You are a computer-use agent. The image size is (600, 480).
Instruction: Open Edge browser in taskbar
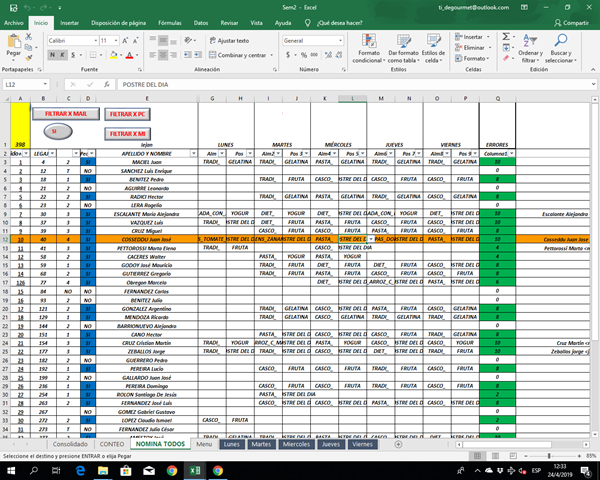coord(80,470)
